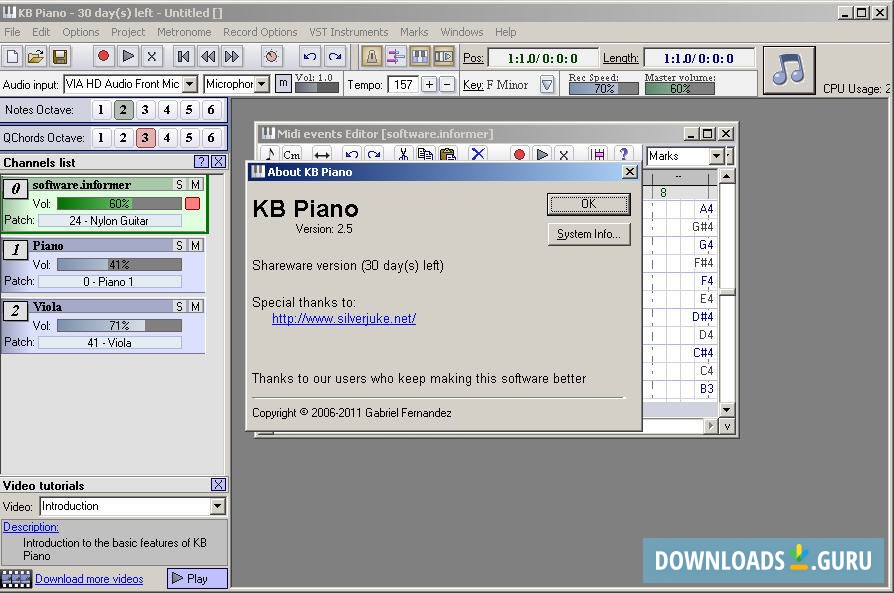Screen dimensions: 894x593
Task: Open the Metronome menu
Action: [x=184, y=32]
